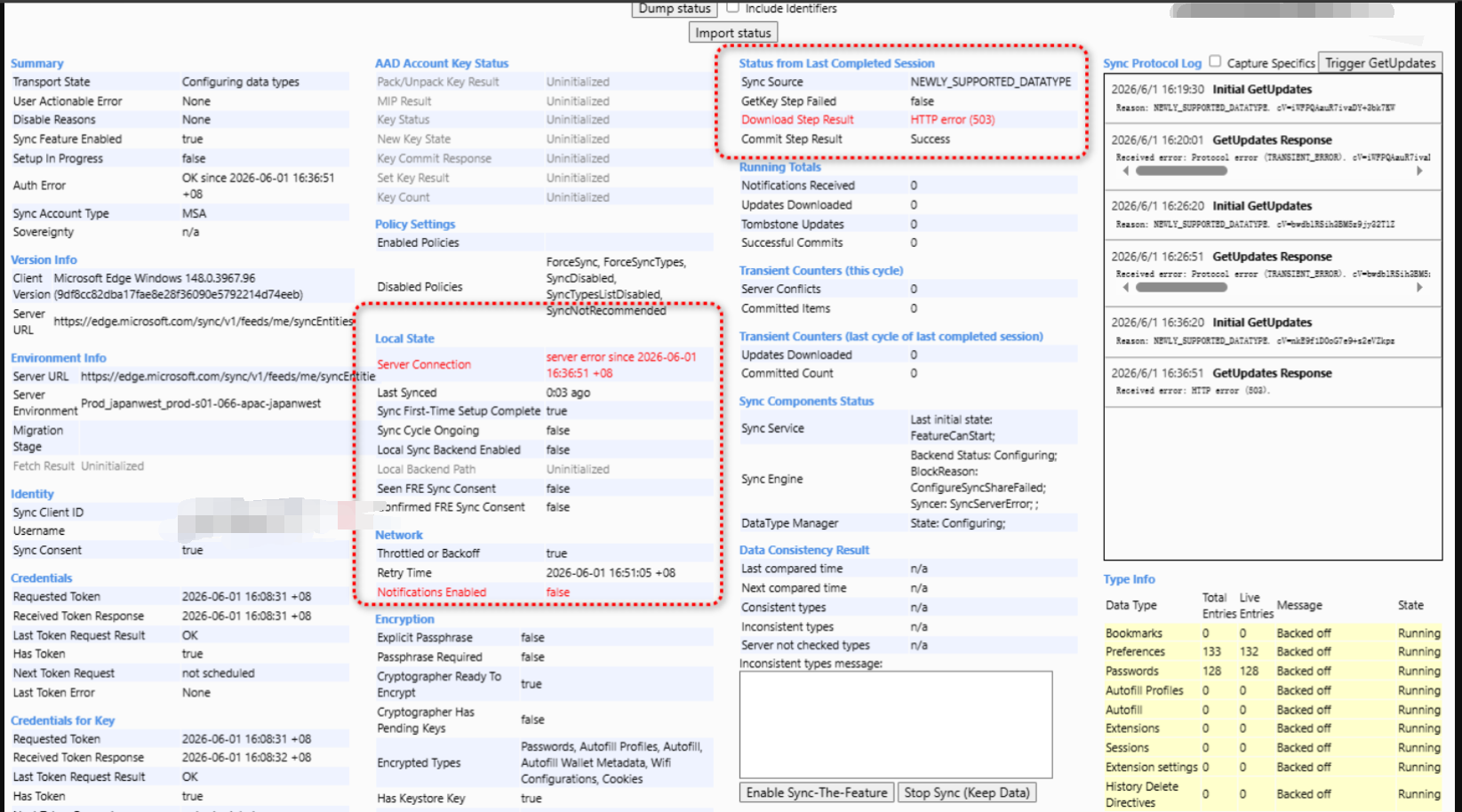
Task: Click the 'AAD Account Key Status' heading
Action: (442, 63)
